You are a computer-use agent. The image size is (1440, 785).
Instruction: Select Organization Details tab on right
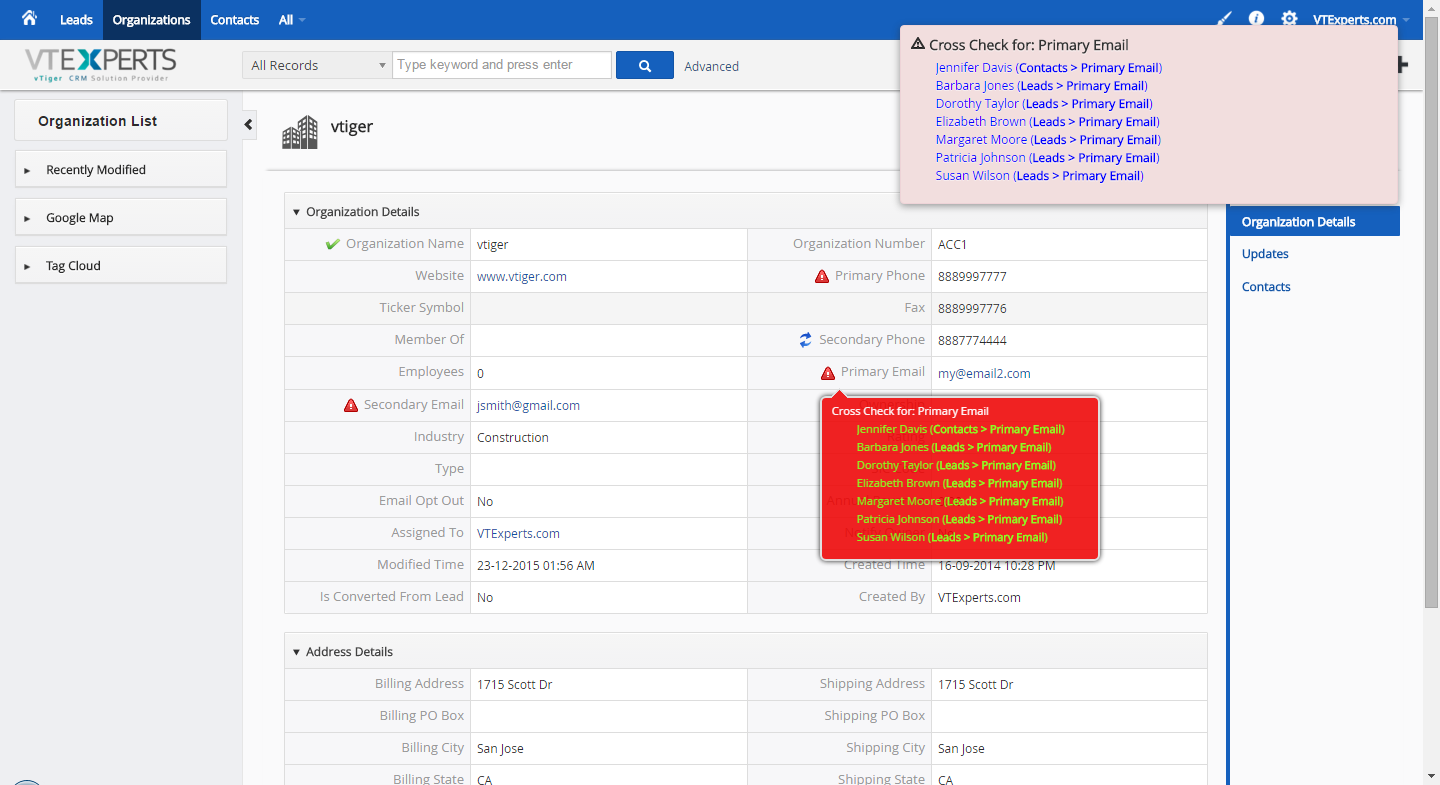tap(1314, 222)
